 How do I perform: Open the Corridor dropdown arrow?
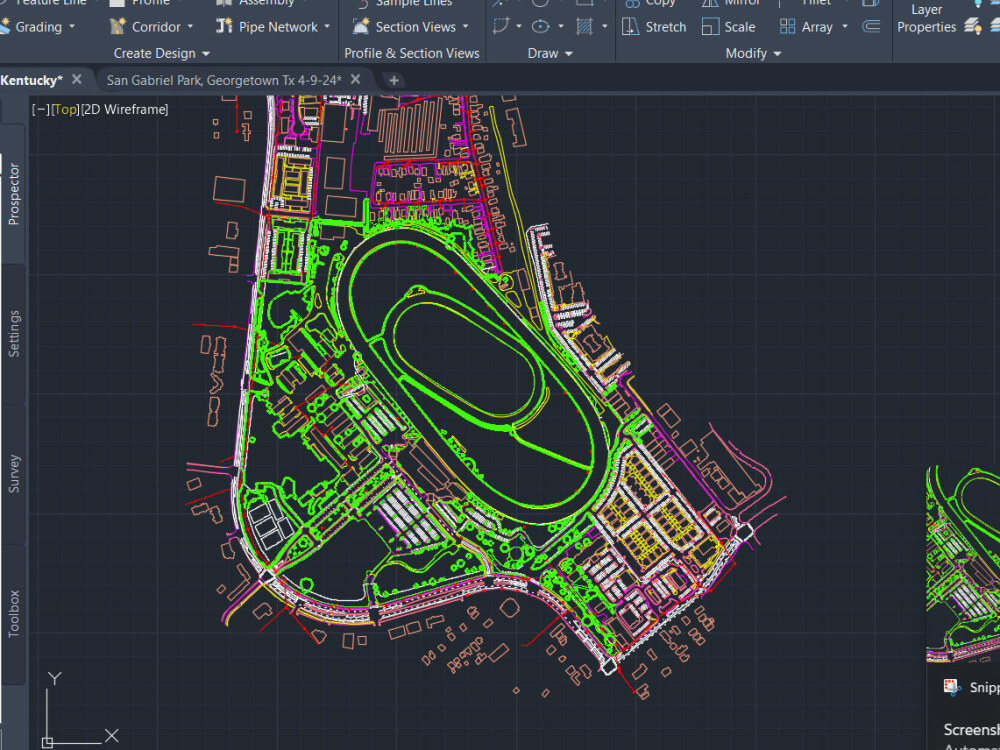pos(191,27)
